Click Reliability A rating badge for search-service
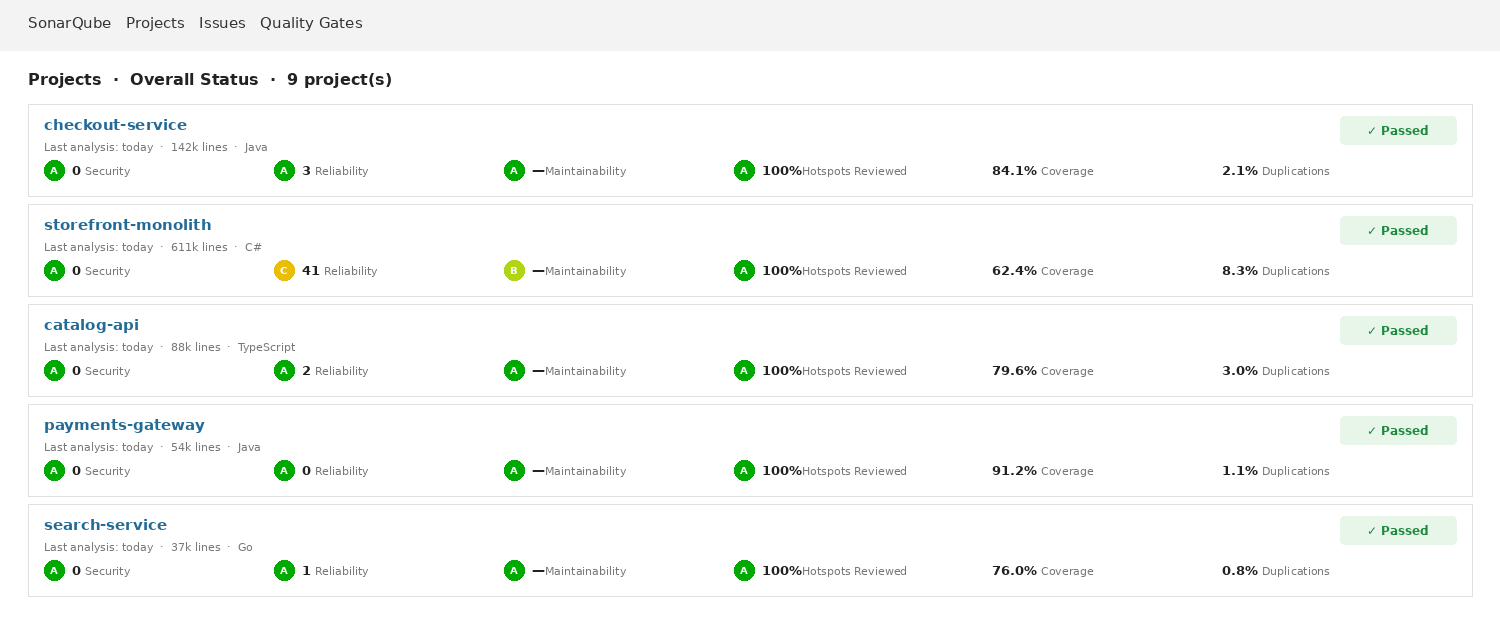This screenshot has height=620, width=1500. point(284,571)
